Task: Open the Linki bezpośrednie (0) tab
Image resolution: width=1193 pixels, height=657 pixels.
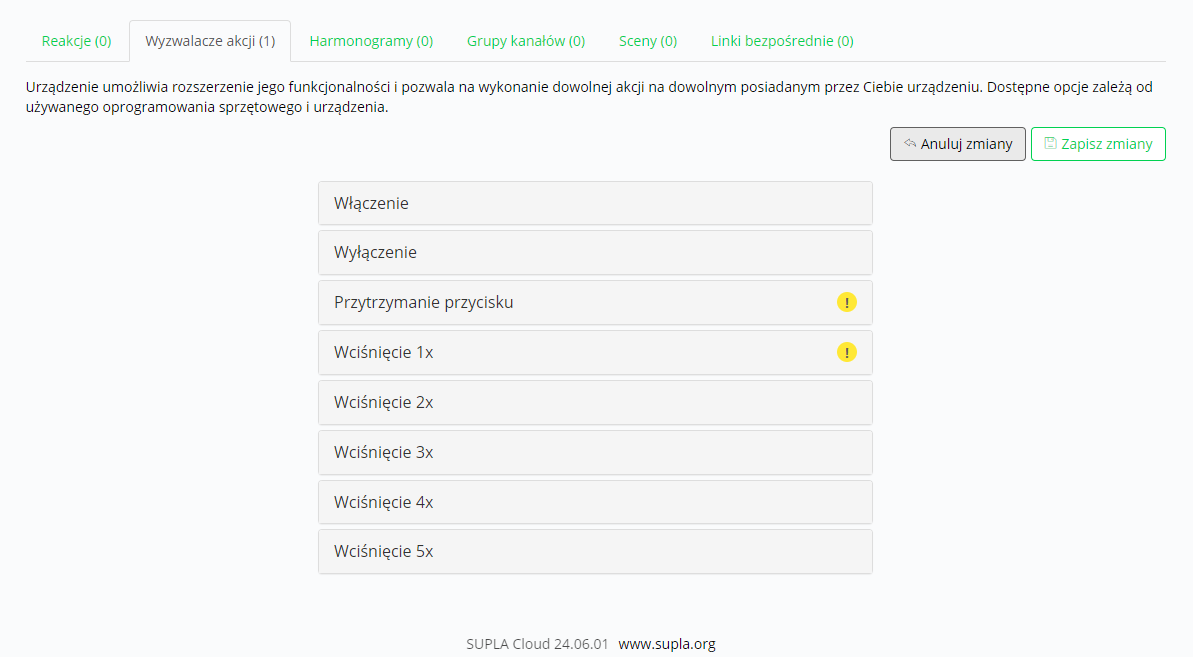Action: (782, 41)
